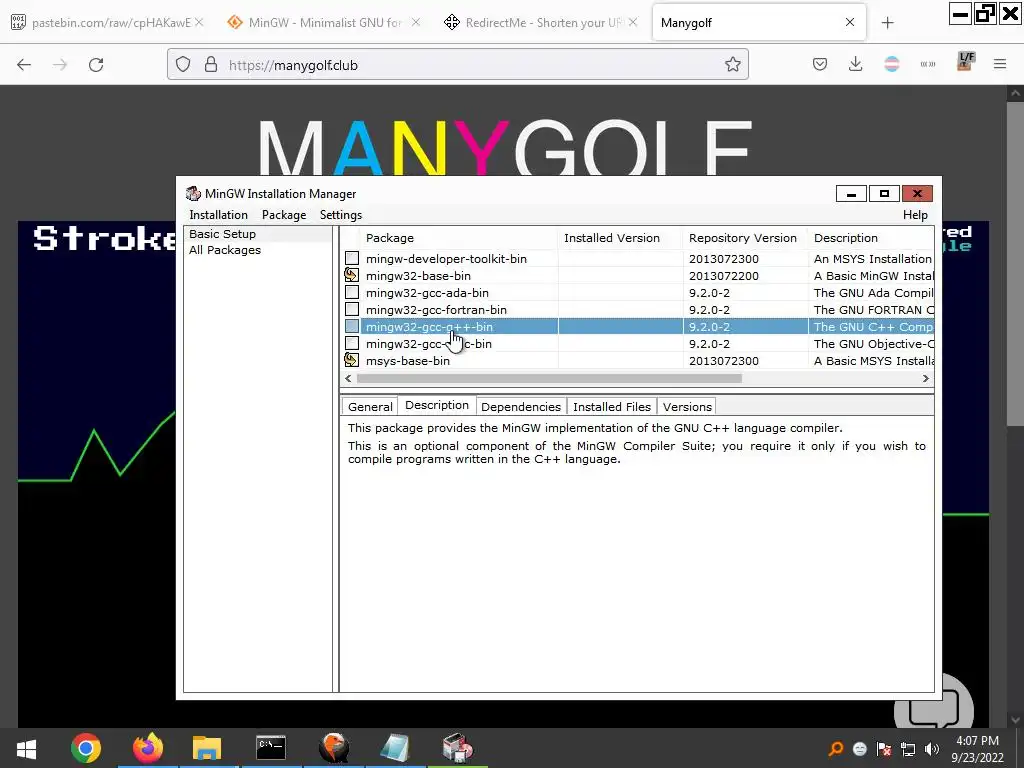
Task: Open the Windows Start menu
Action: [27, 748]
